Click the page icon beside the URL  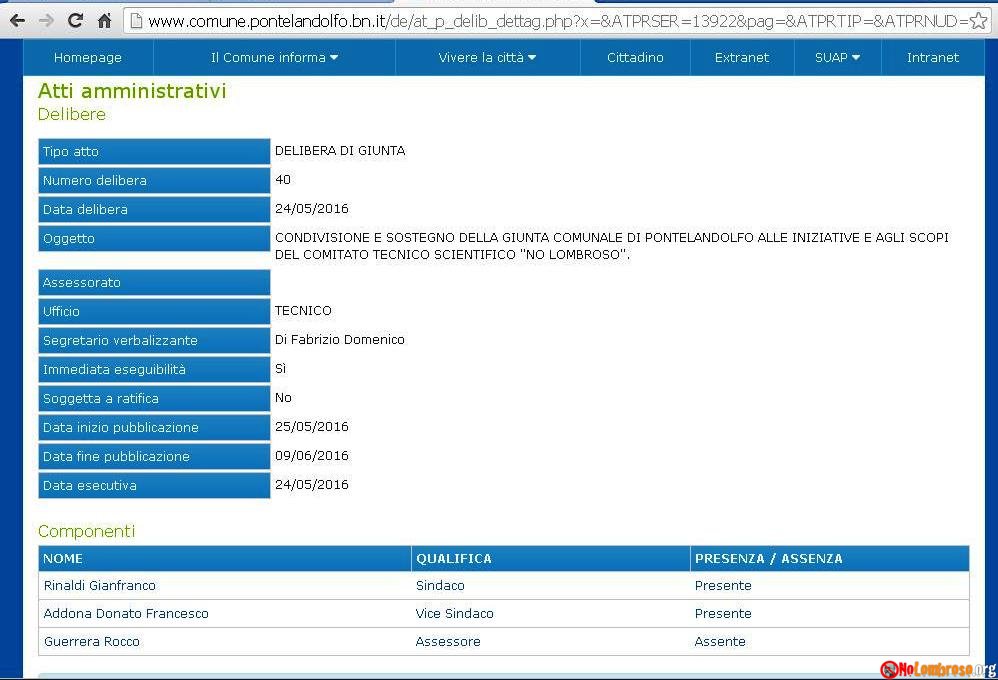135,21
